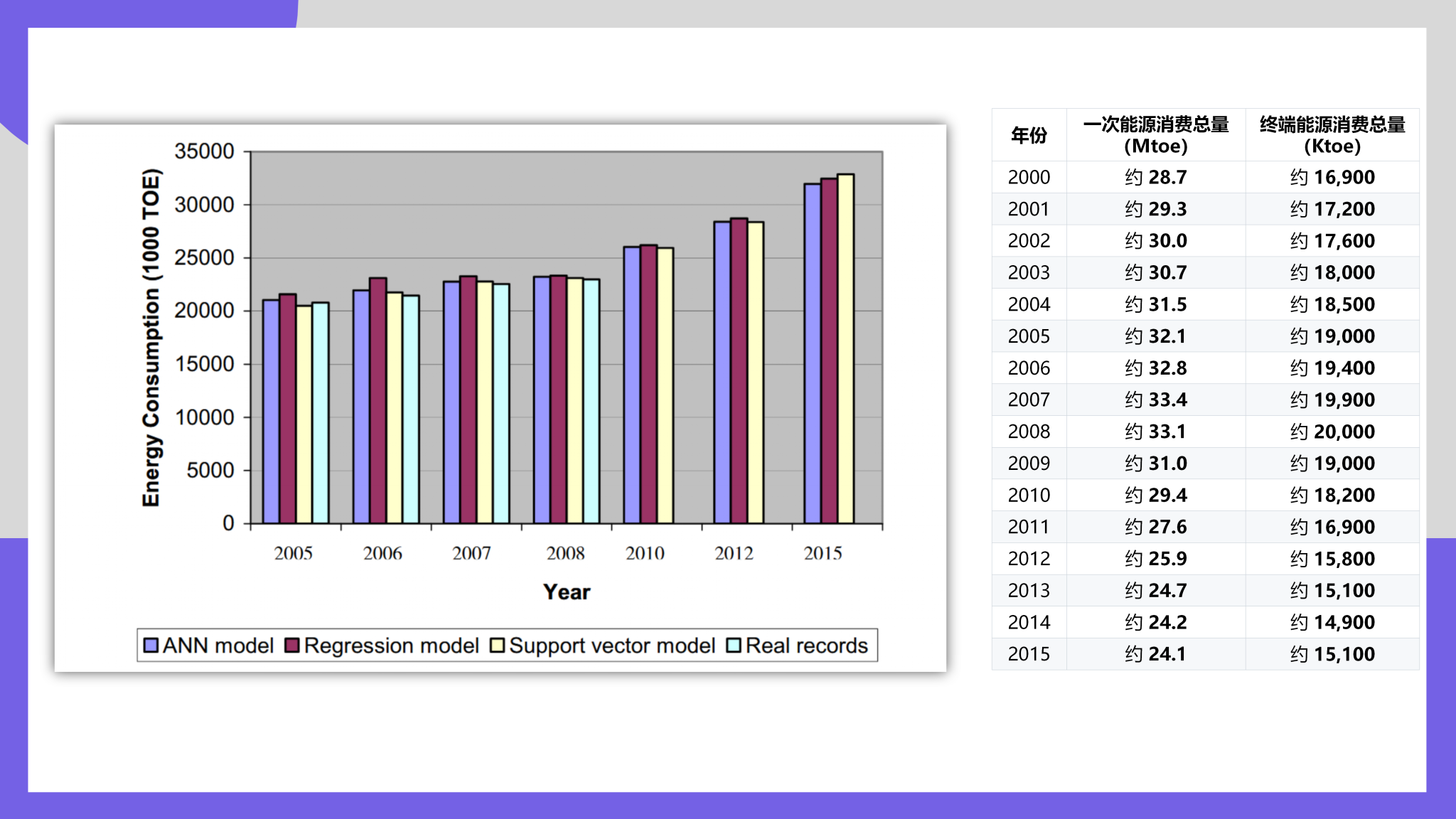Click the Year axis title on chart
The image size is (1456, 819).
(x=567, y=592)
